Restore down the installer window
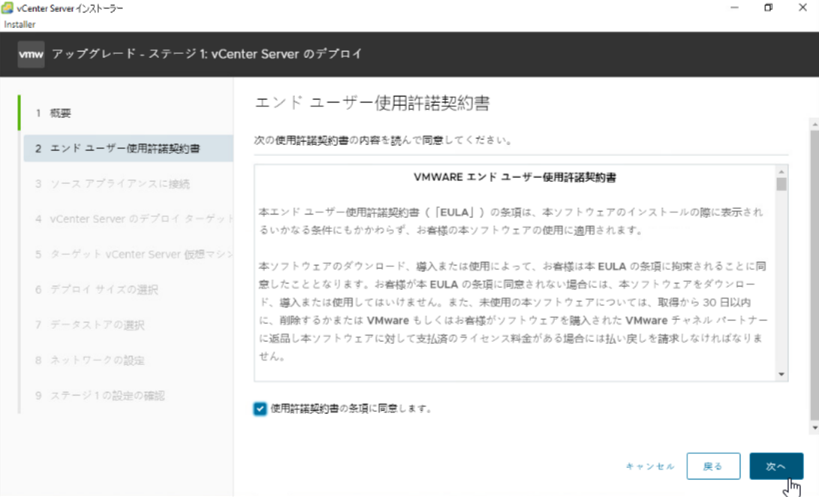819x497 pixels. (768, 8)
